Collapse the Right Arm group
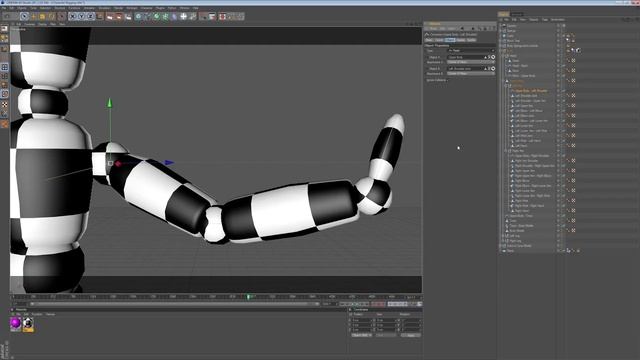This screenshot has width=640, height=360. (x=507, y=151)
